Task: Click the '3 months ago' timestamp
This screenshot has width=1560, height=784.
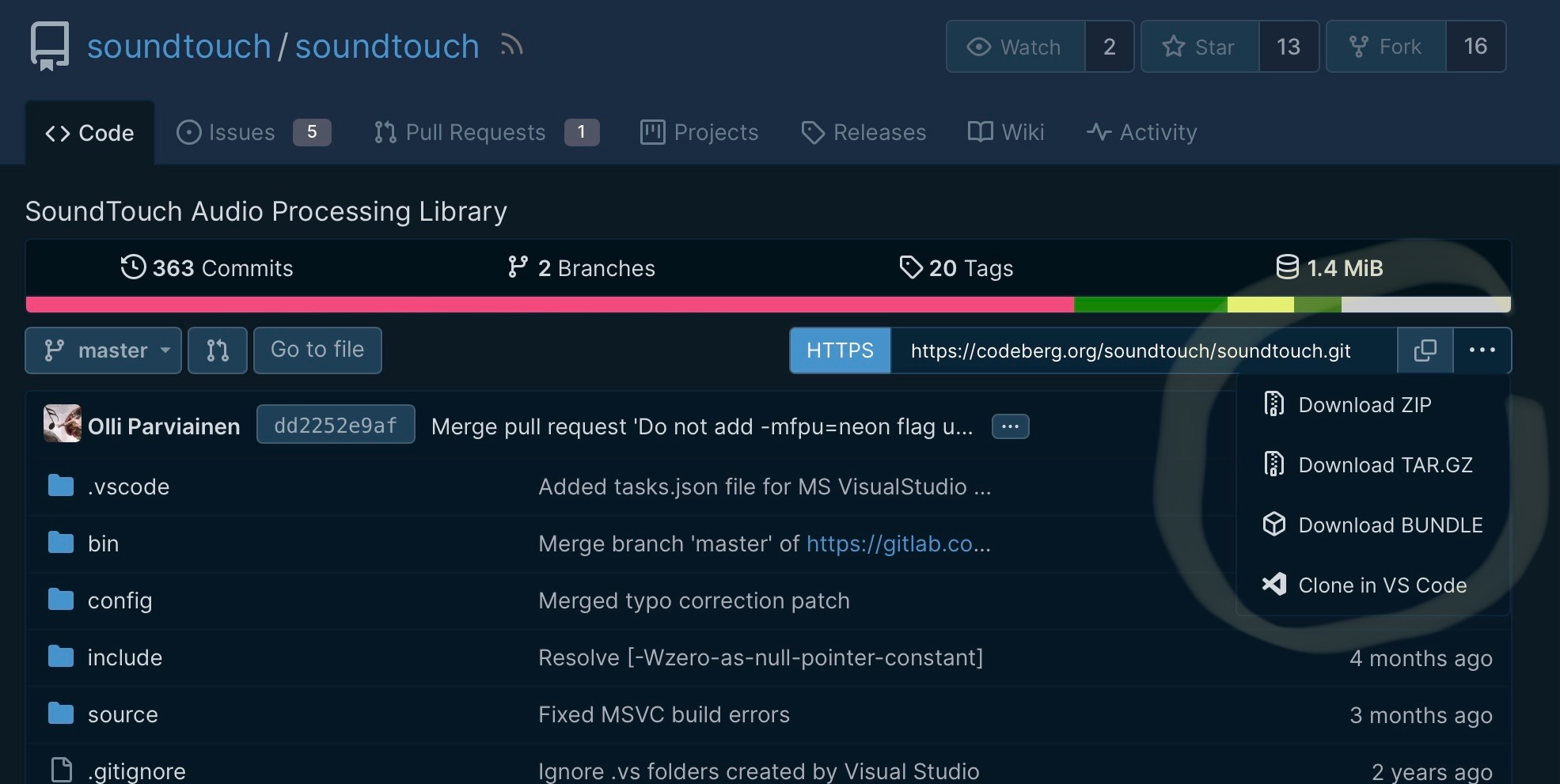Action: pos(1421,715)
